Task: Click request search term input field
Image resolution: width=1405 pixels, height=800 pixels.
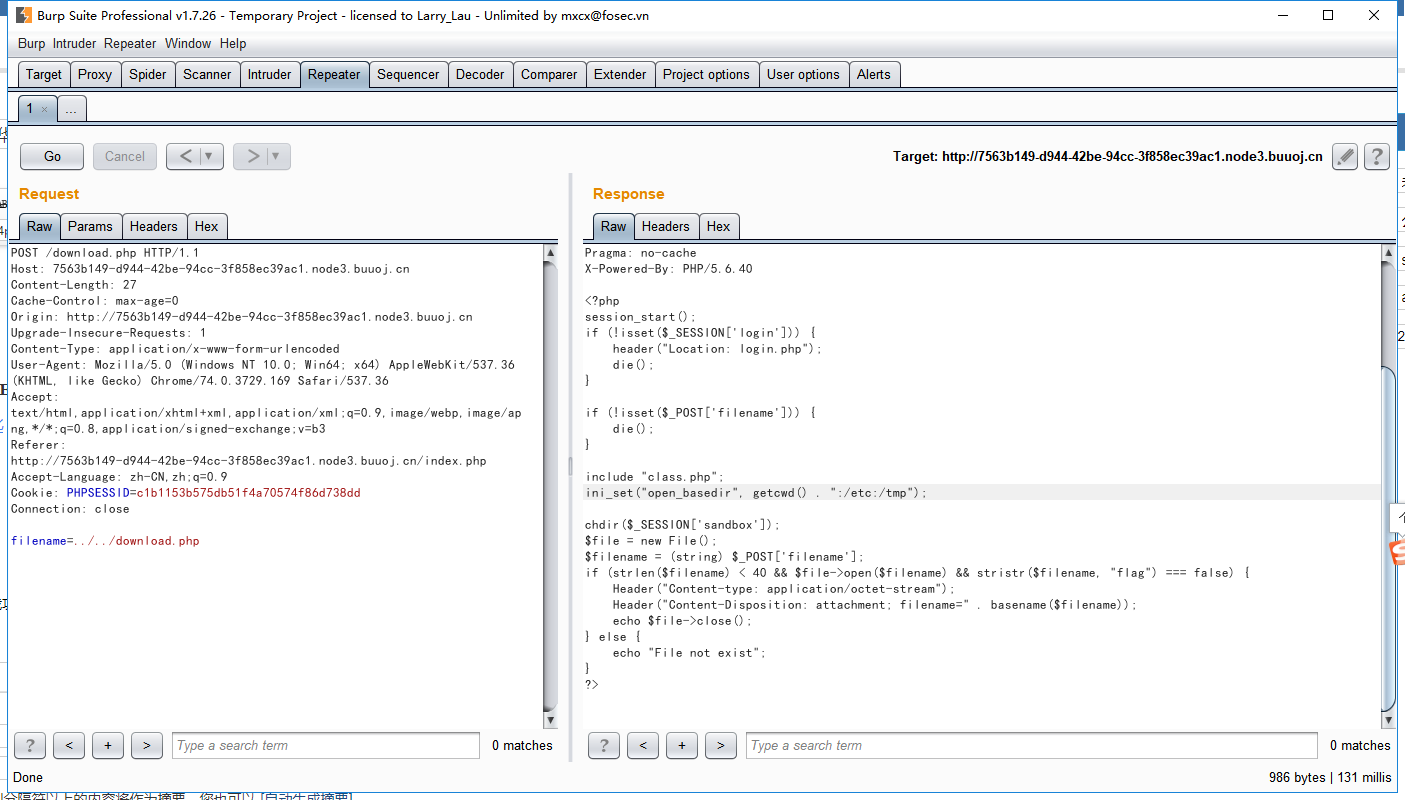Action: 325,745
